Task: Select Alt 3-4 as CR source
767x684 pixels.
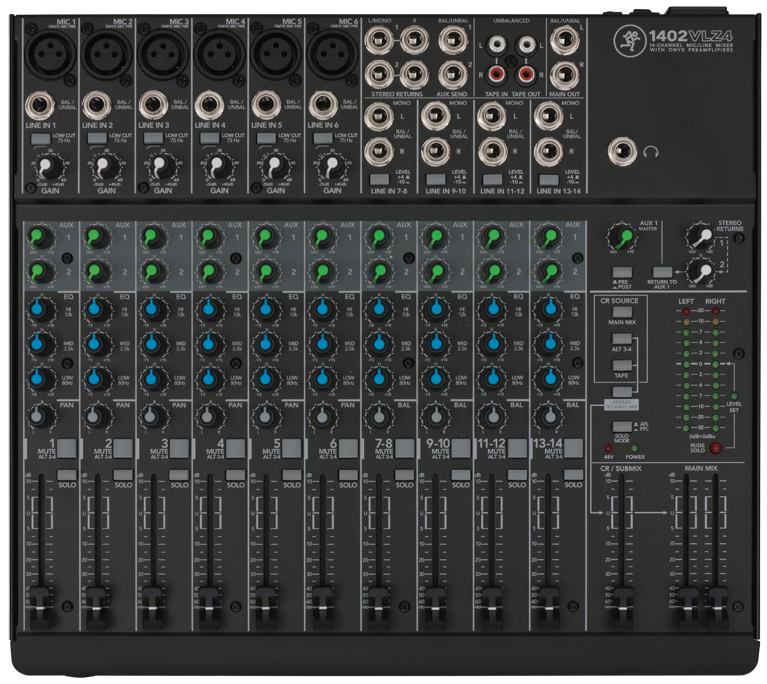Action: [622, 339]
